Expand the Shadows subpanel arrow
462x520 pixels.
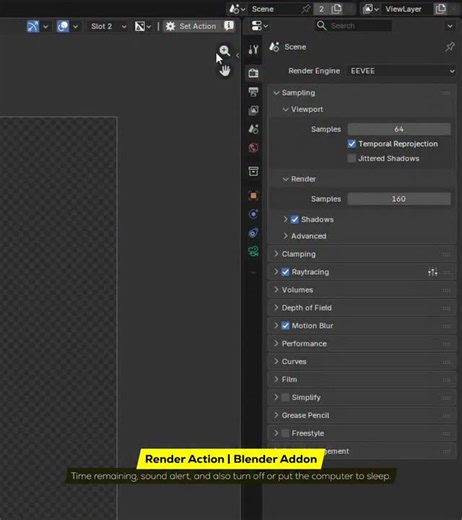click(285, 219)
